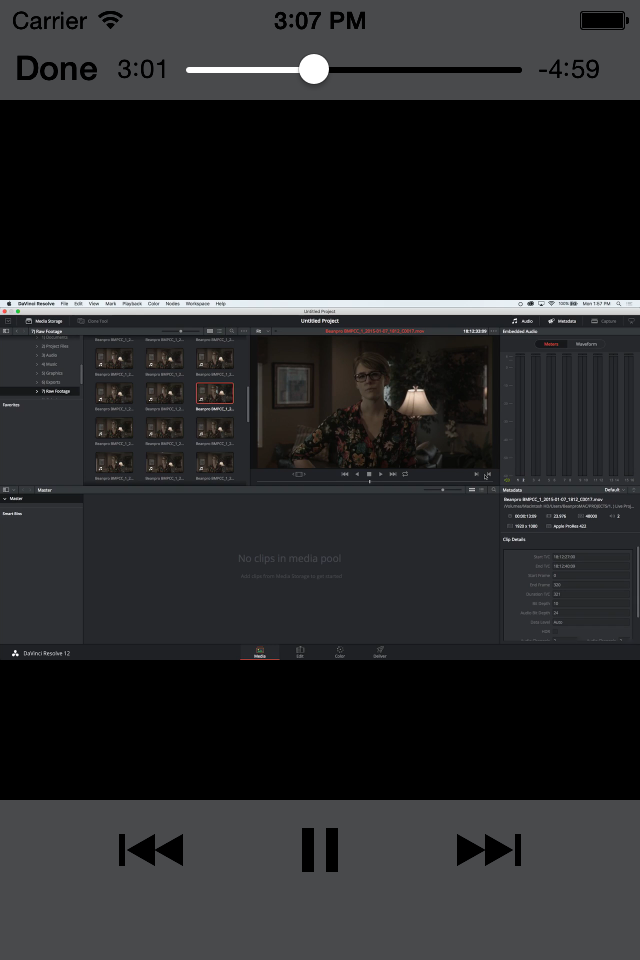Click the mark in point icon
The width and height of the screenshot is (640, 960).
pyautogui.click(x=476, y=474)
